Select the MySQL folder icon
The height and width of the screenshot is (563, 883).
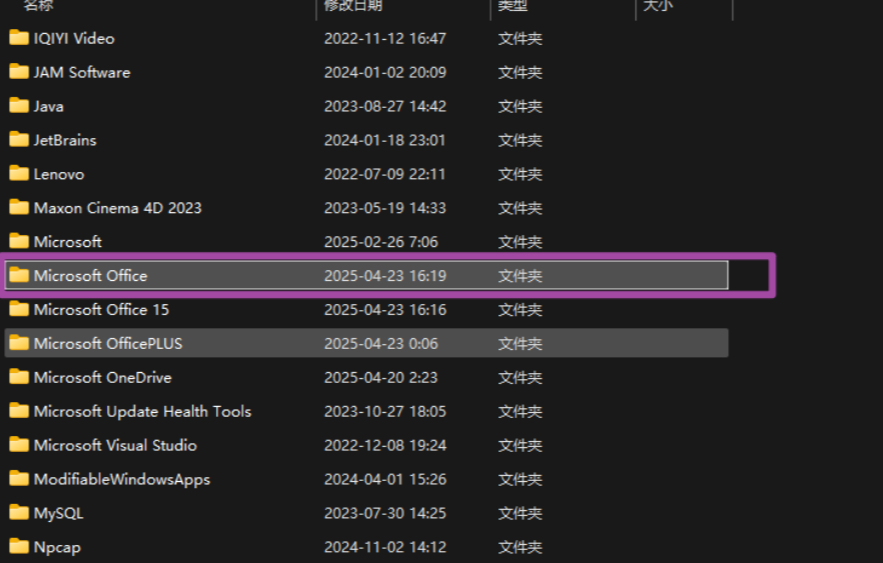coord(19,512)
